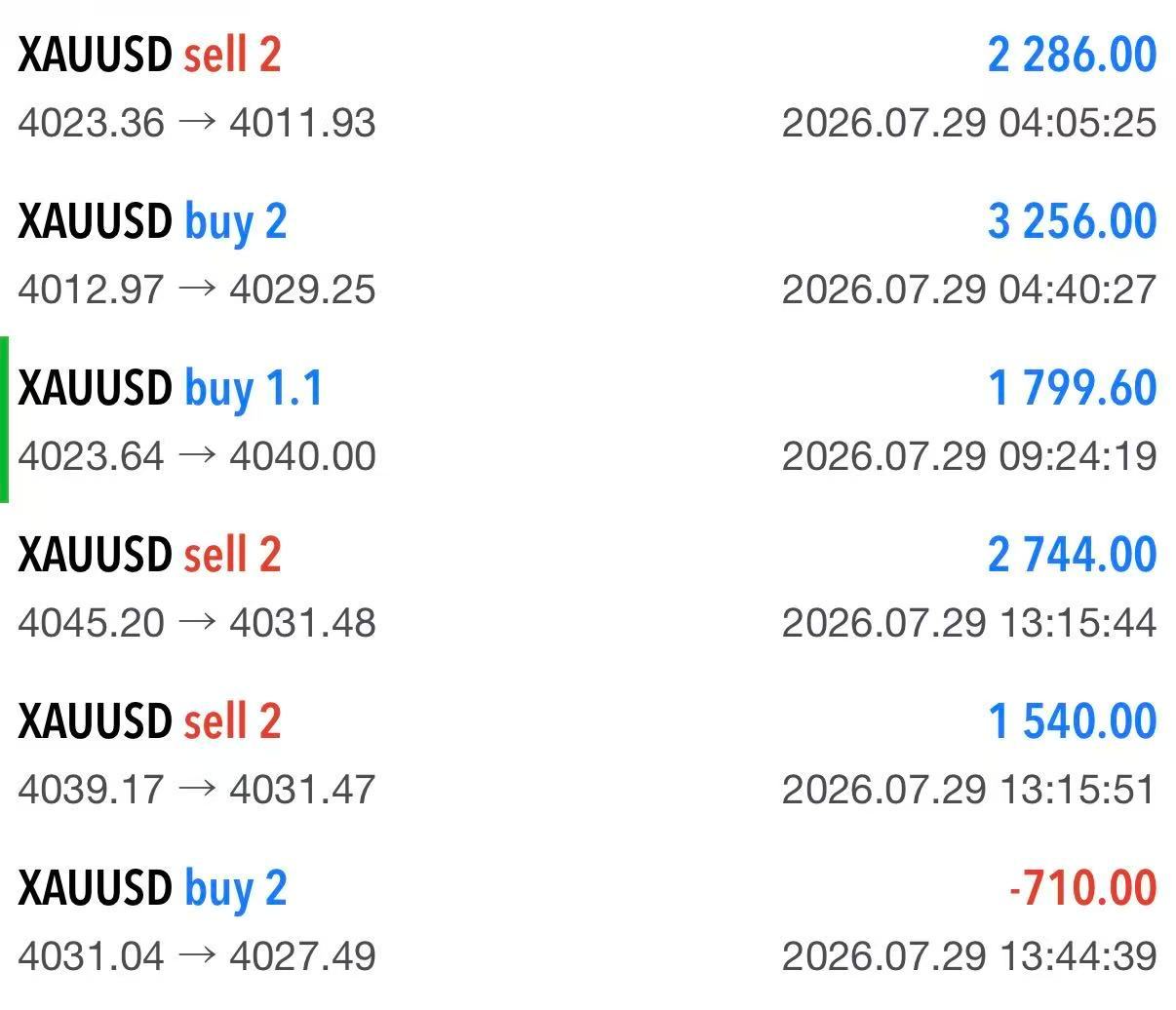Click the timestamp 2026.07.29 09:24:19

click(x=969, y=456)
